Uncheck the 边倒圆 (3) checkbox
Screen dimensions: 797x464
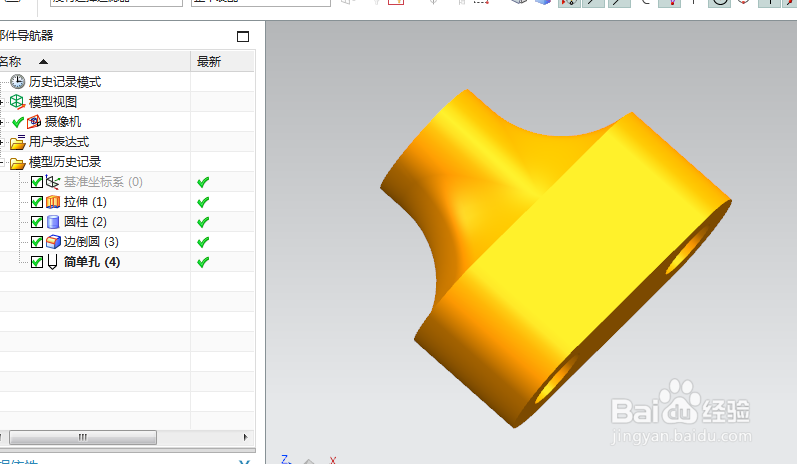37,242
